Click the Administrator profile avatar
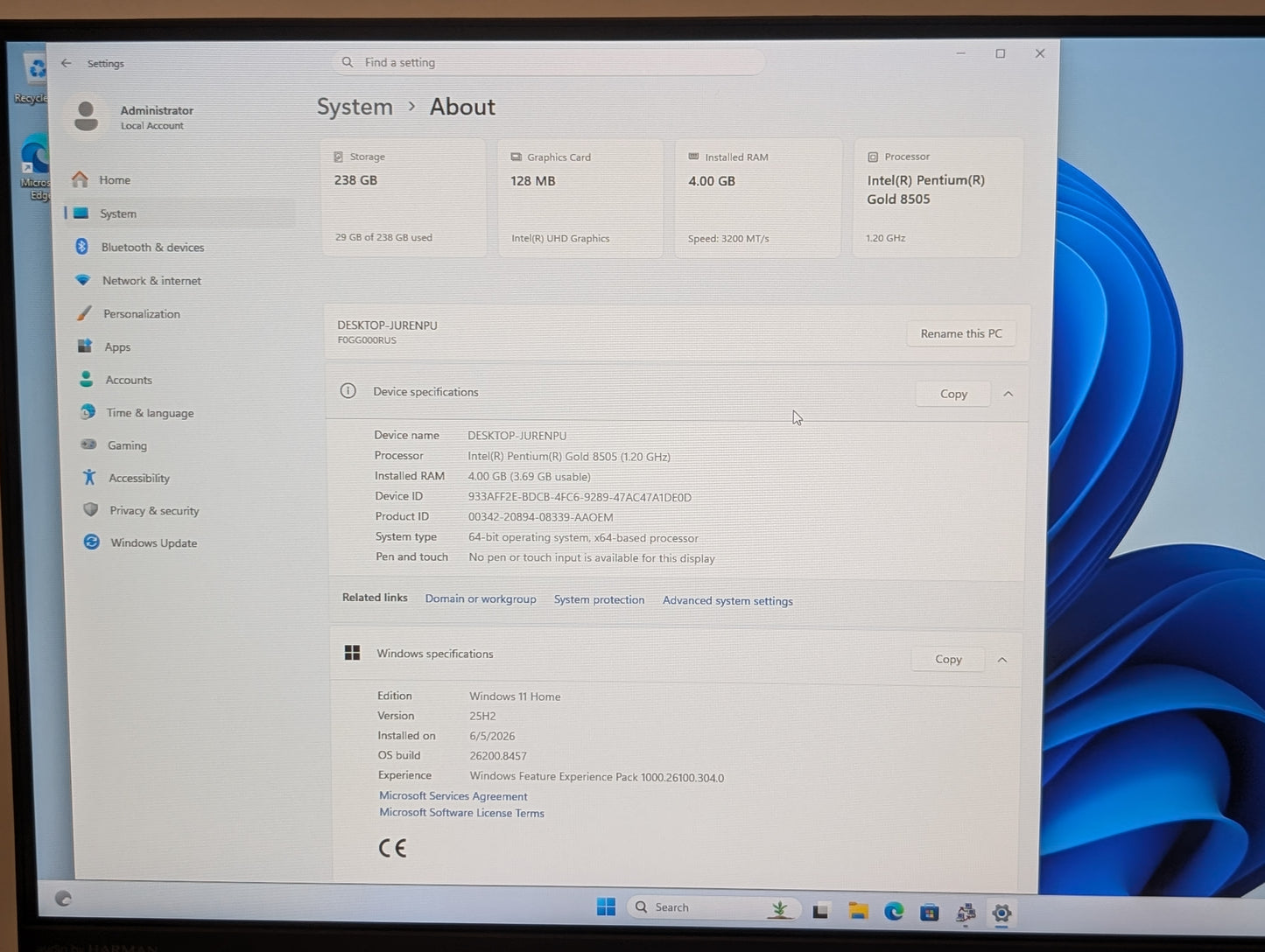Screen dimensions: 1265x952 click(86, 116)
